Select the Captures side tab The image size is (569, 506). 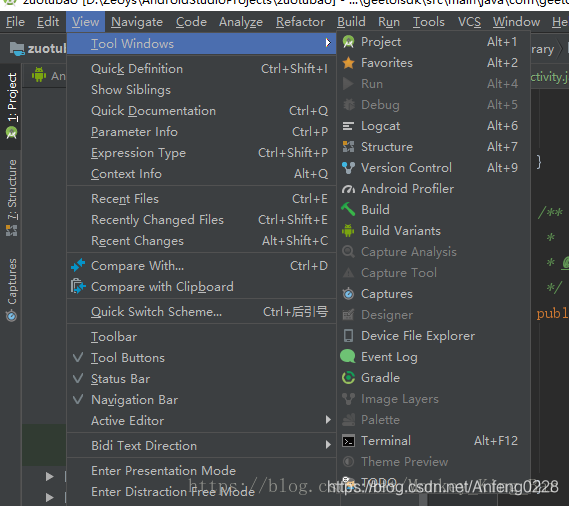(x=11, y=290)
